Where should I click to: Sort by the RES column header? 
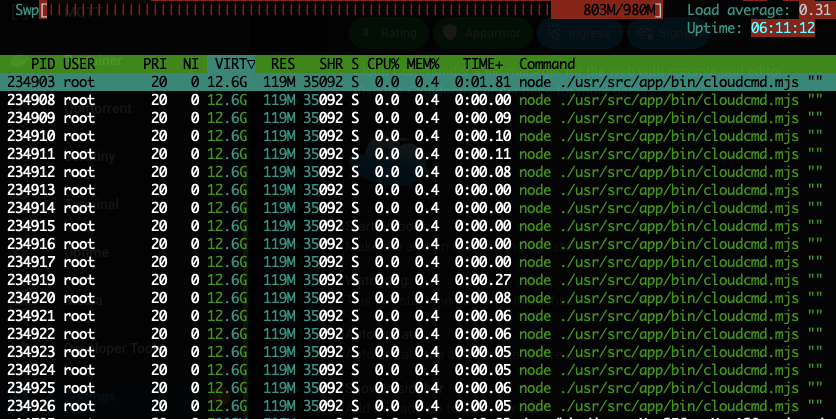[283, 64]
